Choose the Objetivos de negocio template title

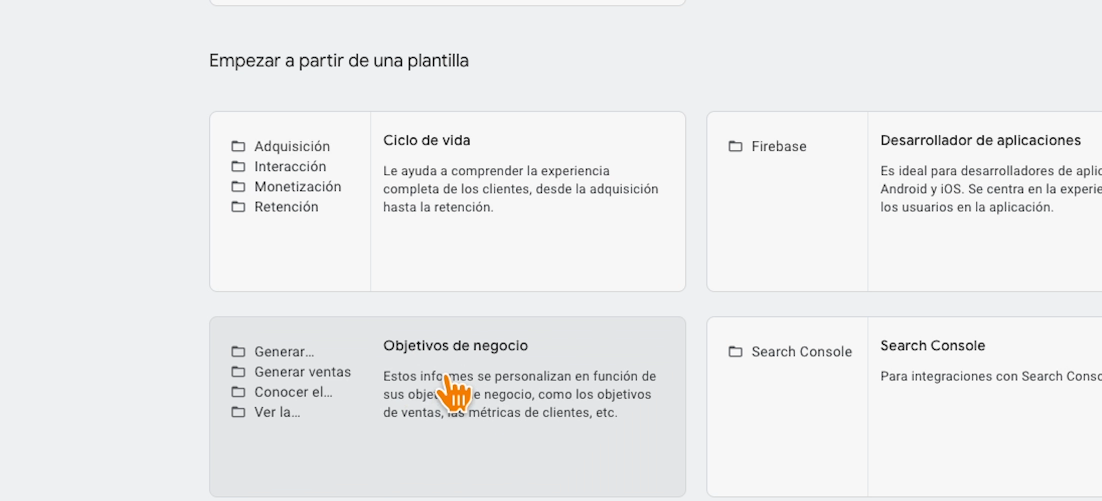(x=455, y=345)
